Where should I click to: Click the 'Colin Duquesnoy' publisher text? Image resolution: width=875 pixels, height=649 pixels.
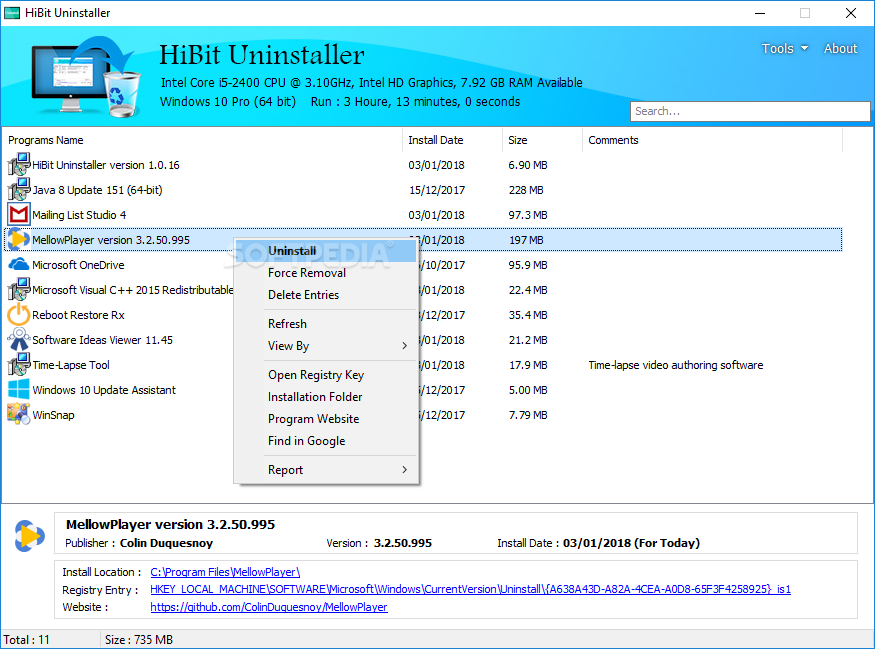click(166, 543)
